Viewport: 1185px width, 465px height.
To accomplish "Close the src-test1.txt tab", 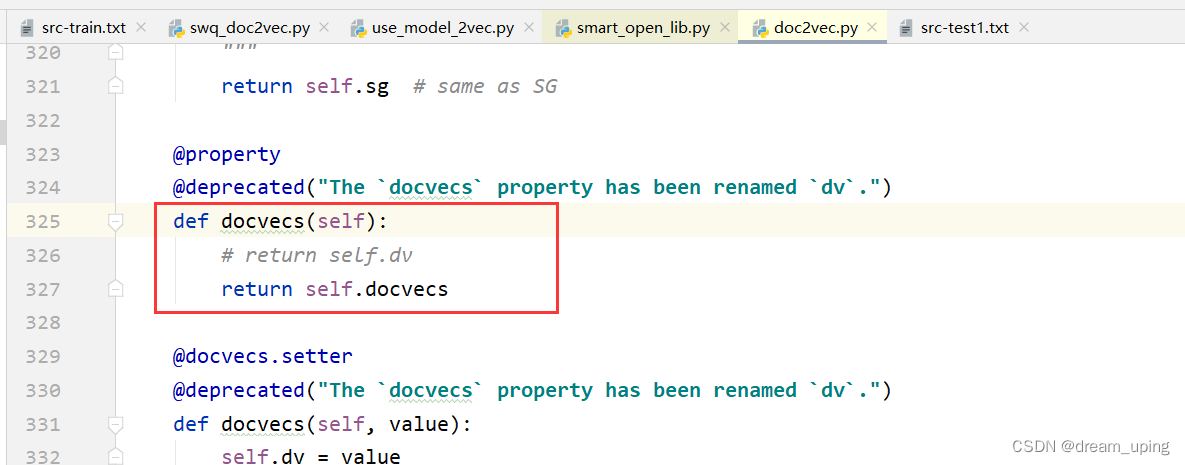I will (1024, 28).
